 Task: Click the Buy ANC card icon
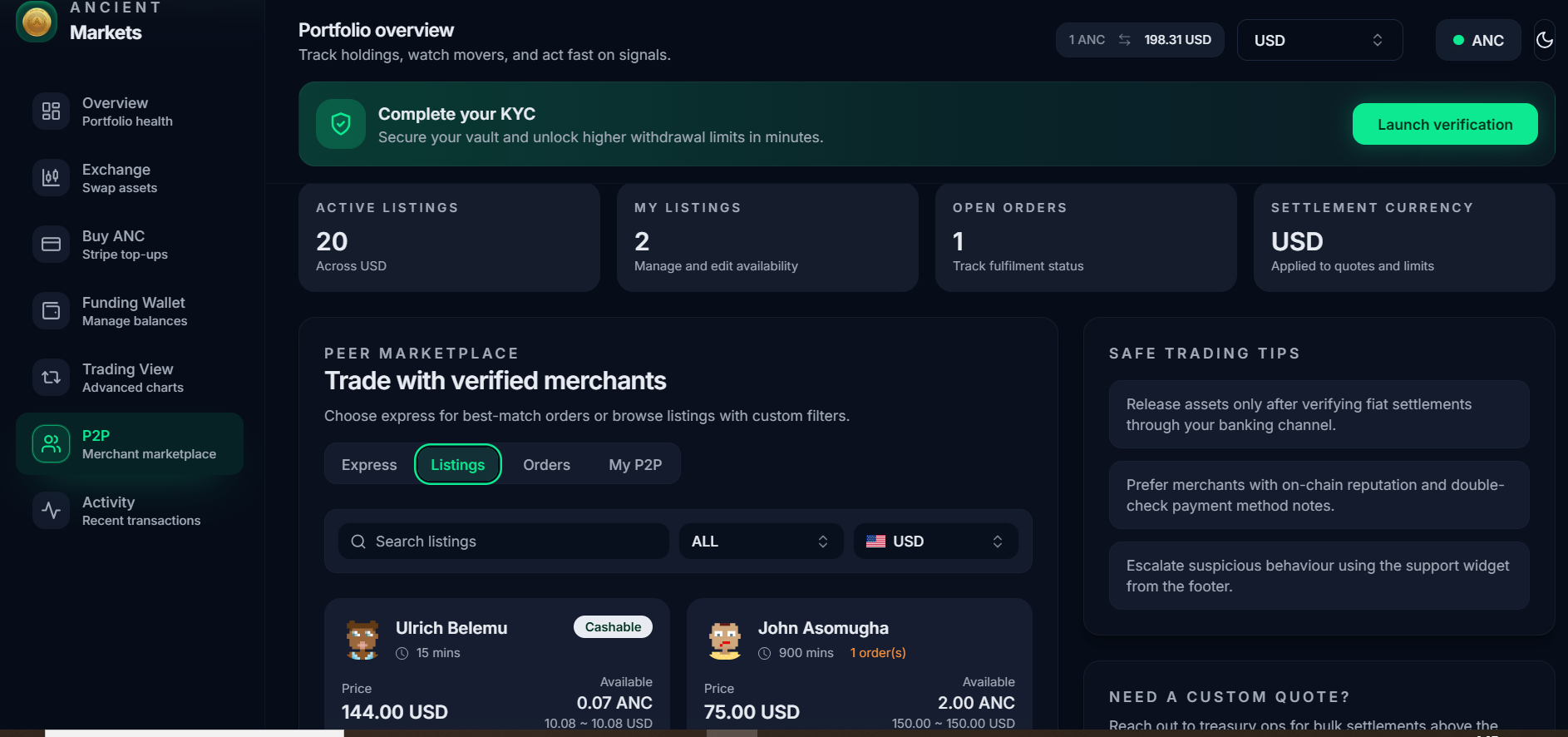pyautogui.click(x=51, y=245)
